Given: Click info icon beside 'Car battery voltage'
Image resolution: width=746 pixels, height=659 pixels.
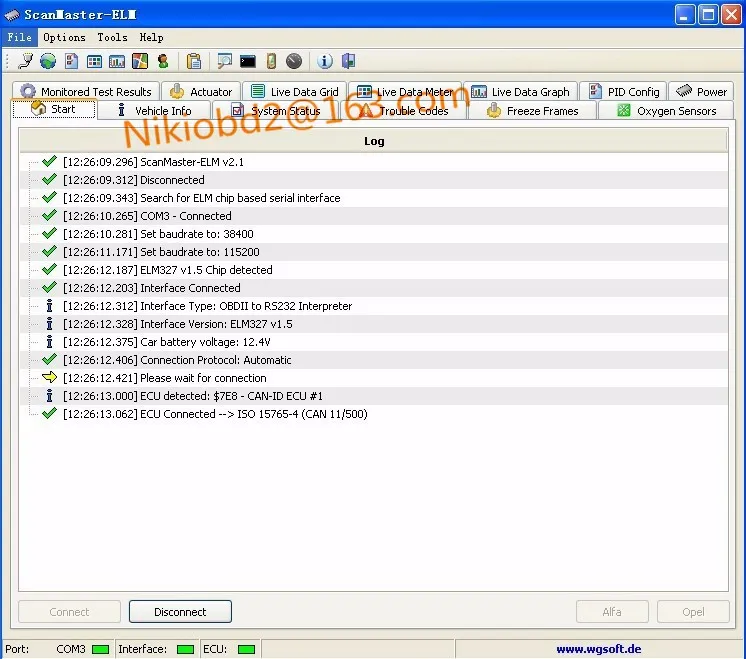Looking at the screenshot, I should coord(49,342).
